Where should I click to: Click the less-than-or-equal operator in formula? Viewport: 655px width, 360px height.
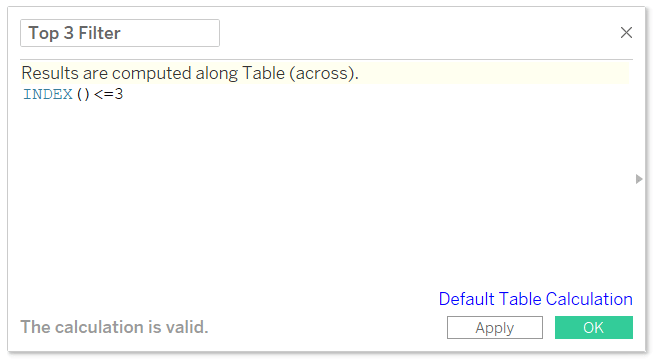(x=104, y=94)
